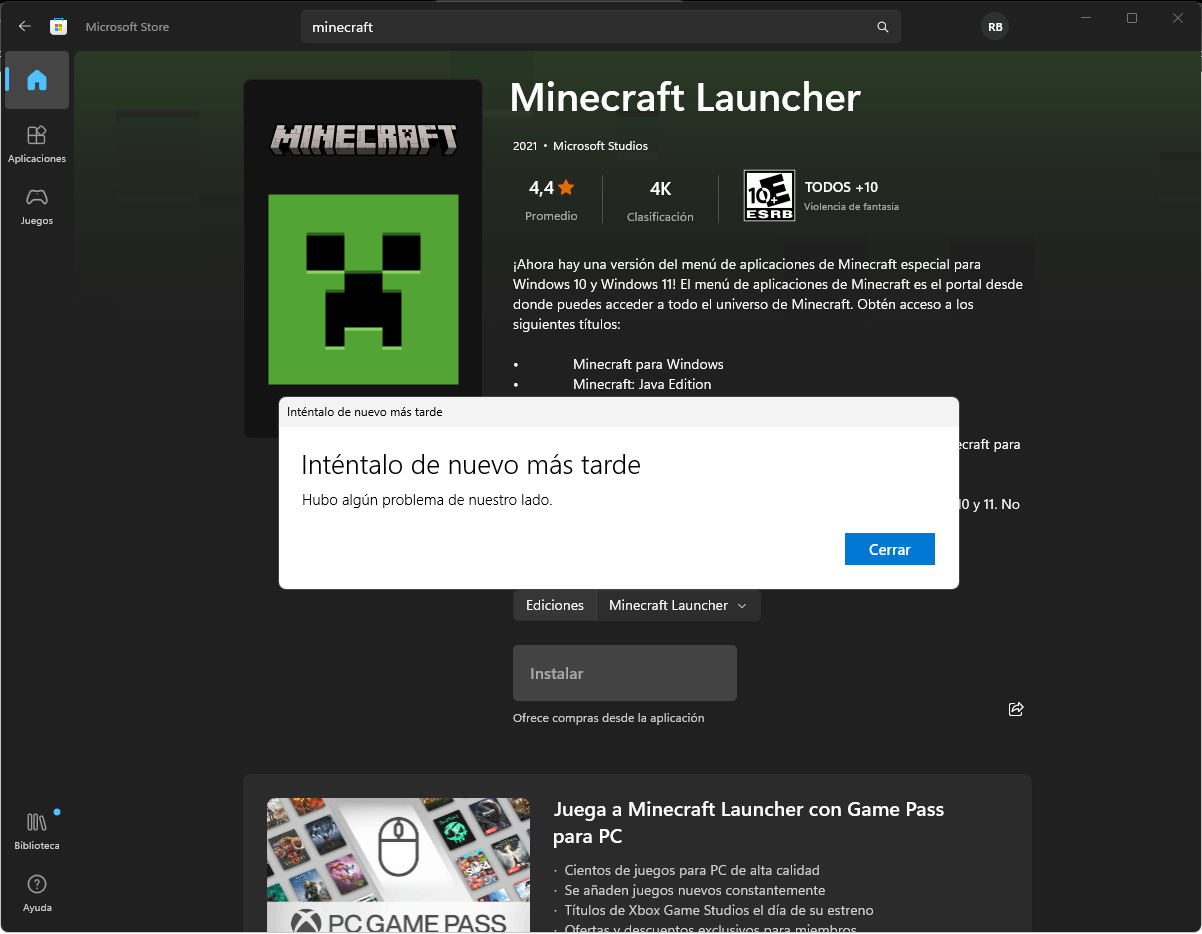Click the search magnifier icon
This screenshot has width=1202, height=934.
(x=883, y=27)
